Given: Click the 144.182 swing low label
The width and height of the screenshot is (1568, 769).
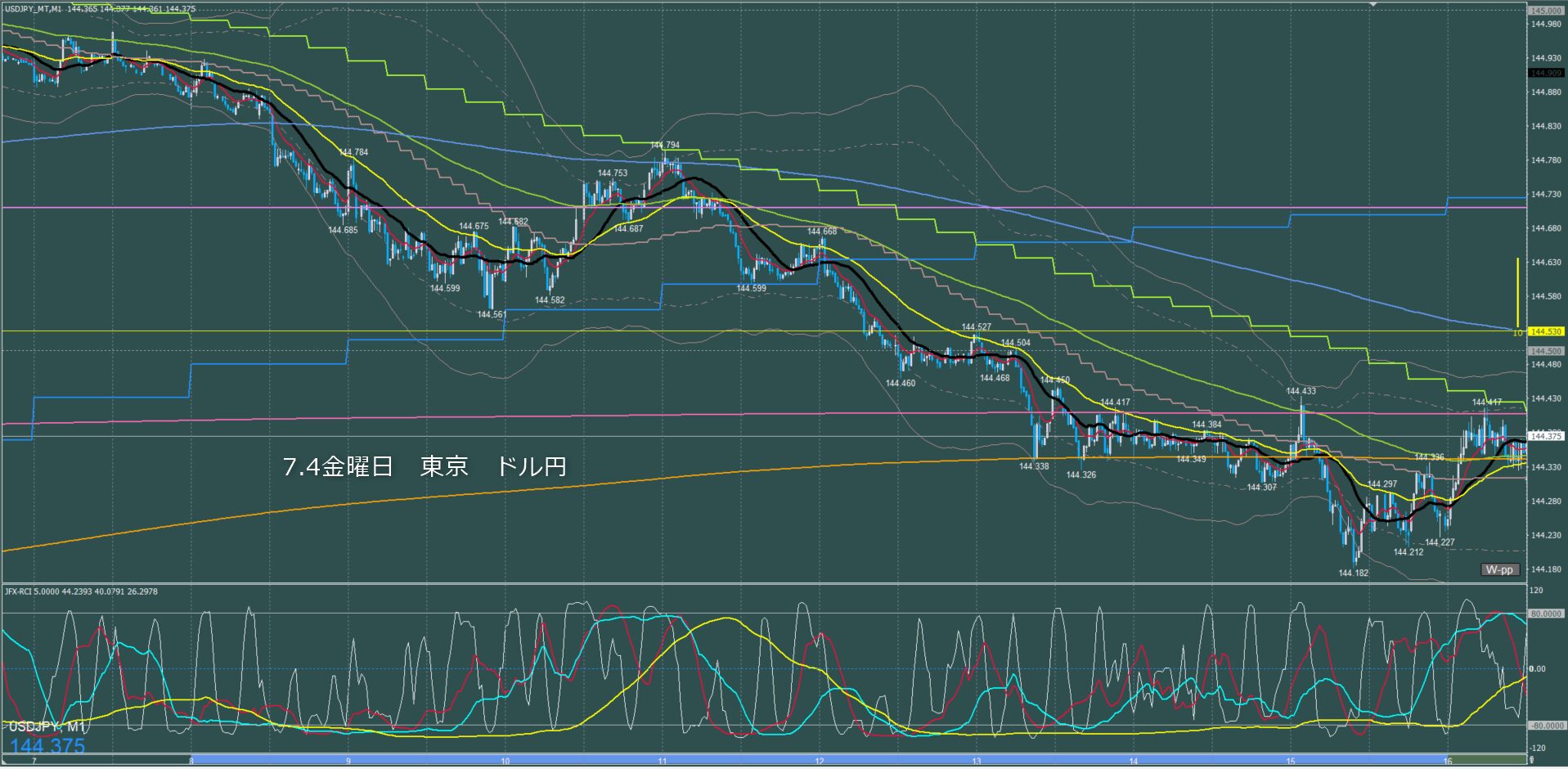Looking at the screenshot, I should (x=1353, y=573).
